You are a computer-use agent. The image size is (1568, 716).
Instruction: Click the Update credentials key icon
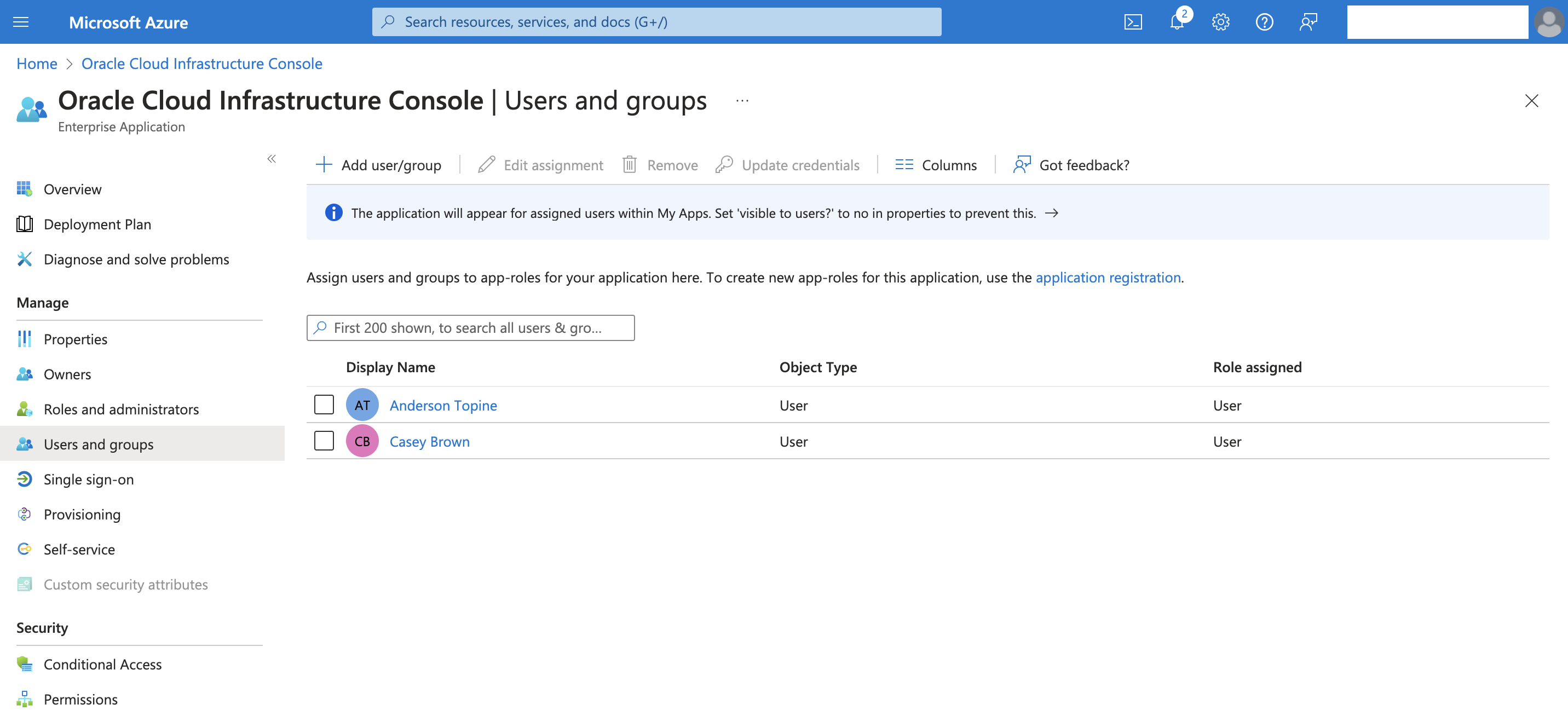pos(724,164)
